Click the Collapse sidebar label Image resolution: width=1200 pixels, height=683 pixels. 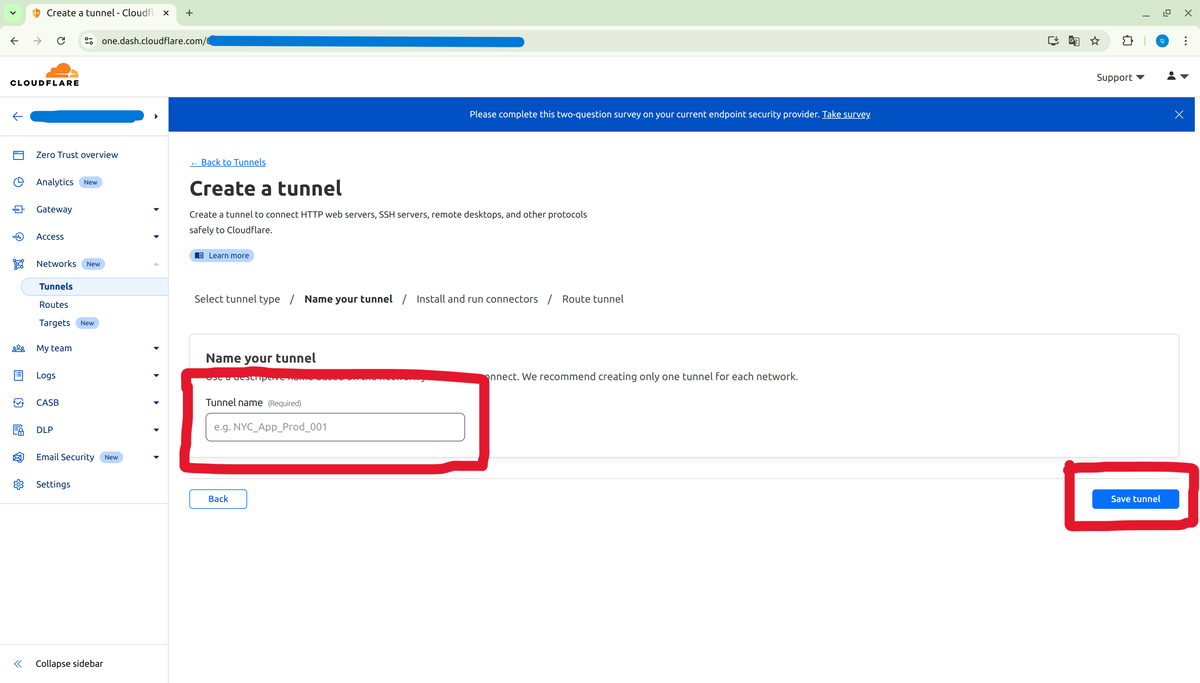tap(69, 664)
